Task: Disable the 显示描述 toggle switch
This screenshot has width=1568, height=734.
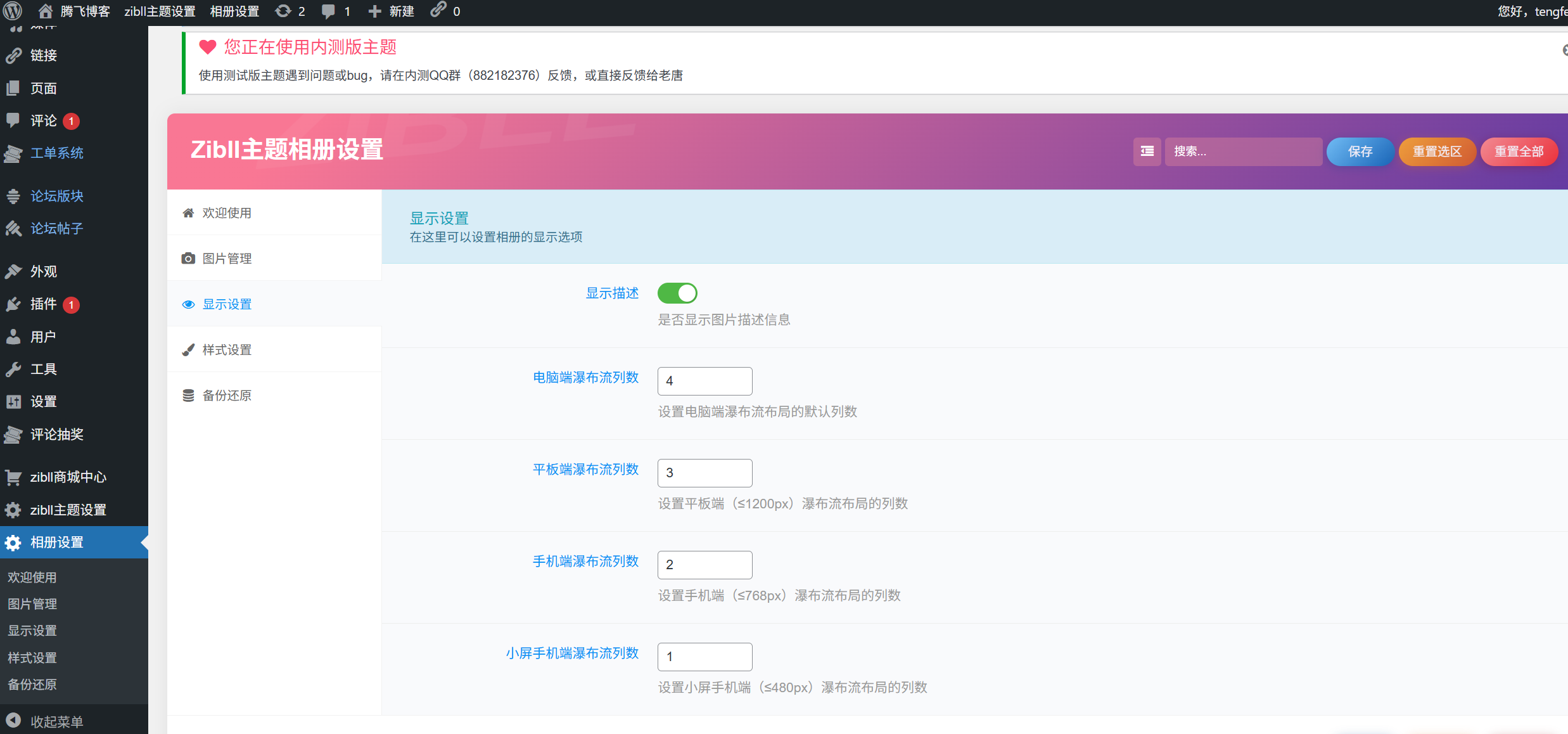Action: coord(677,293)
